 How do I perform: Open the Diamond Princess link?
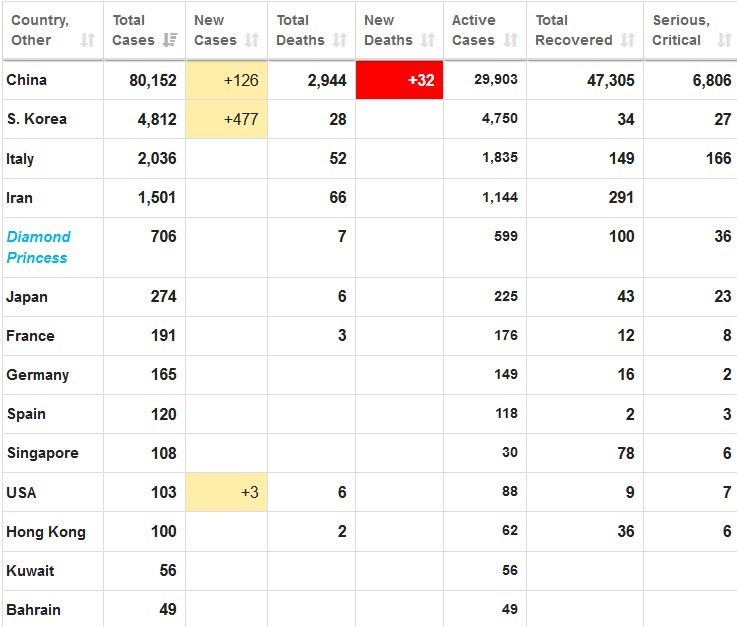point(38,247)
